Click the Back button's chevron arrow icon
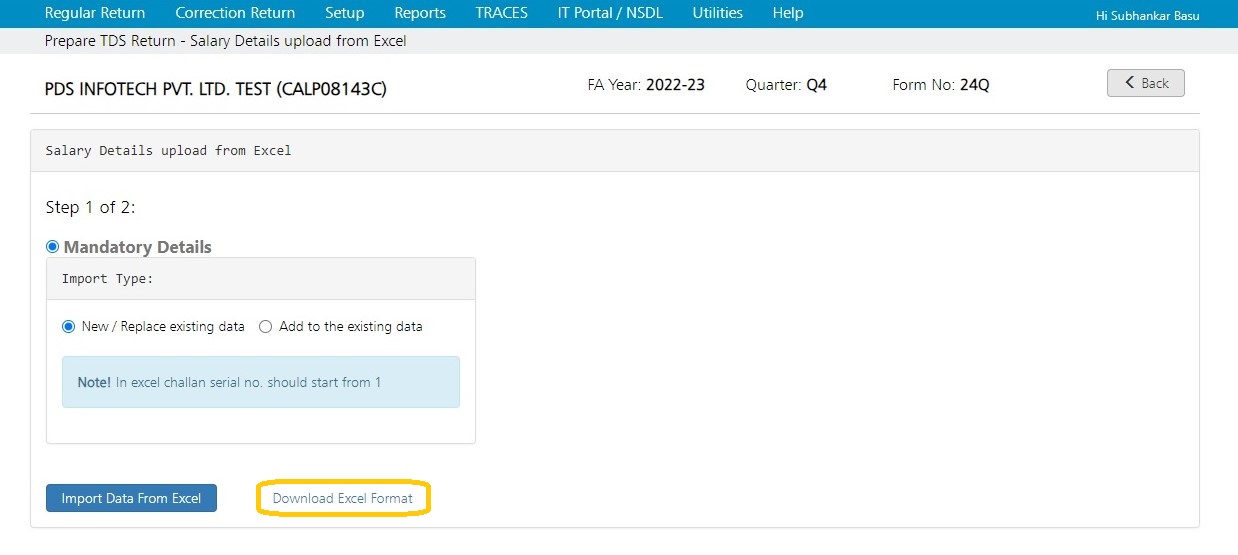Viewport: 1238px width, 555px height. pos(1129,83)
